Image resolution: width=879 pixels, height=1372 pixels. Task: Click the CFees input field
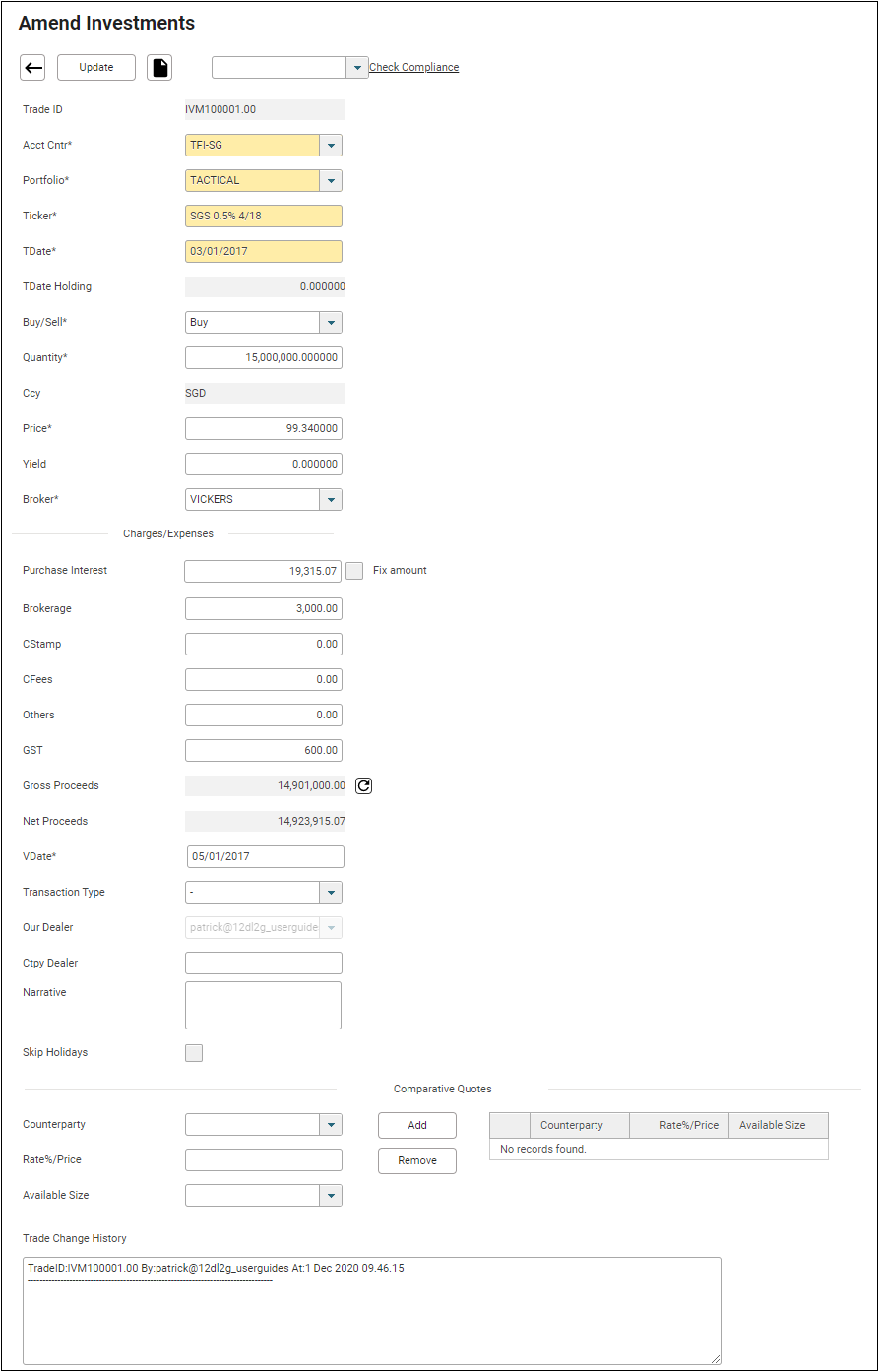pyautogui.click(x=264, y=680)
